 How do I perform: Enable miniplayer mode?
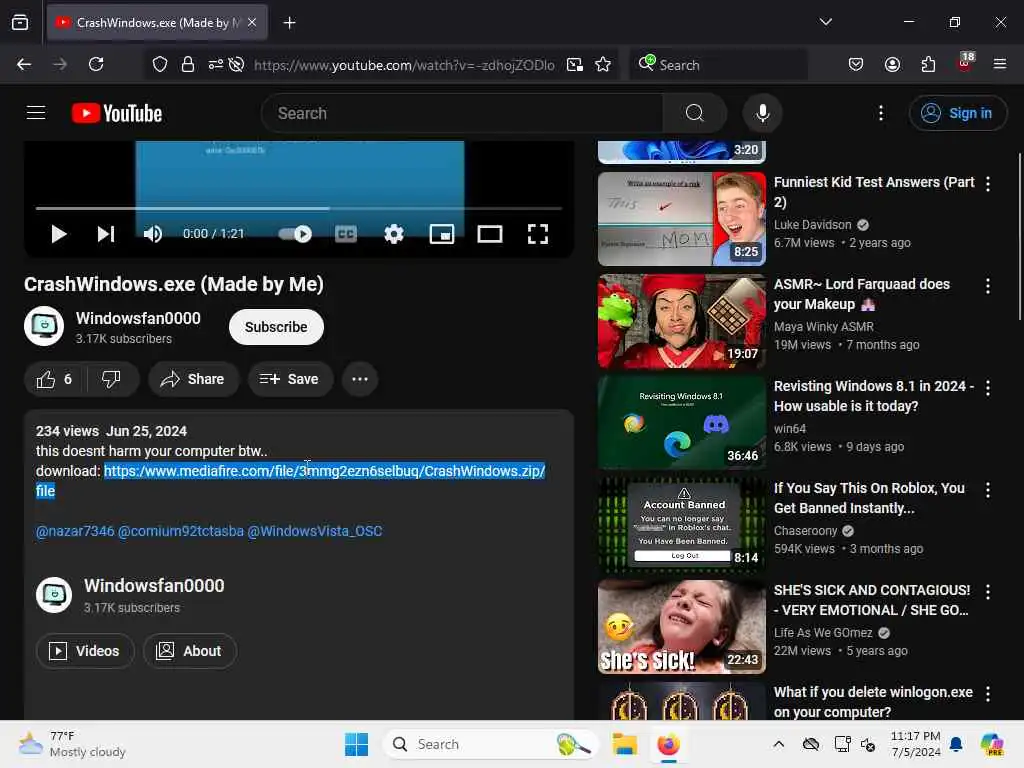tap(441, 234)
